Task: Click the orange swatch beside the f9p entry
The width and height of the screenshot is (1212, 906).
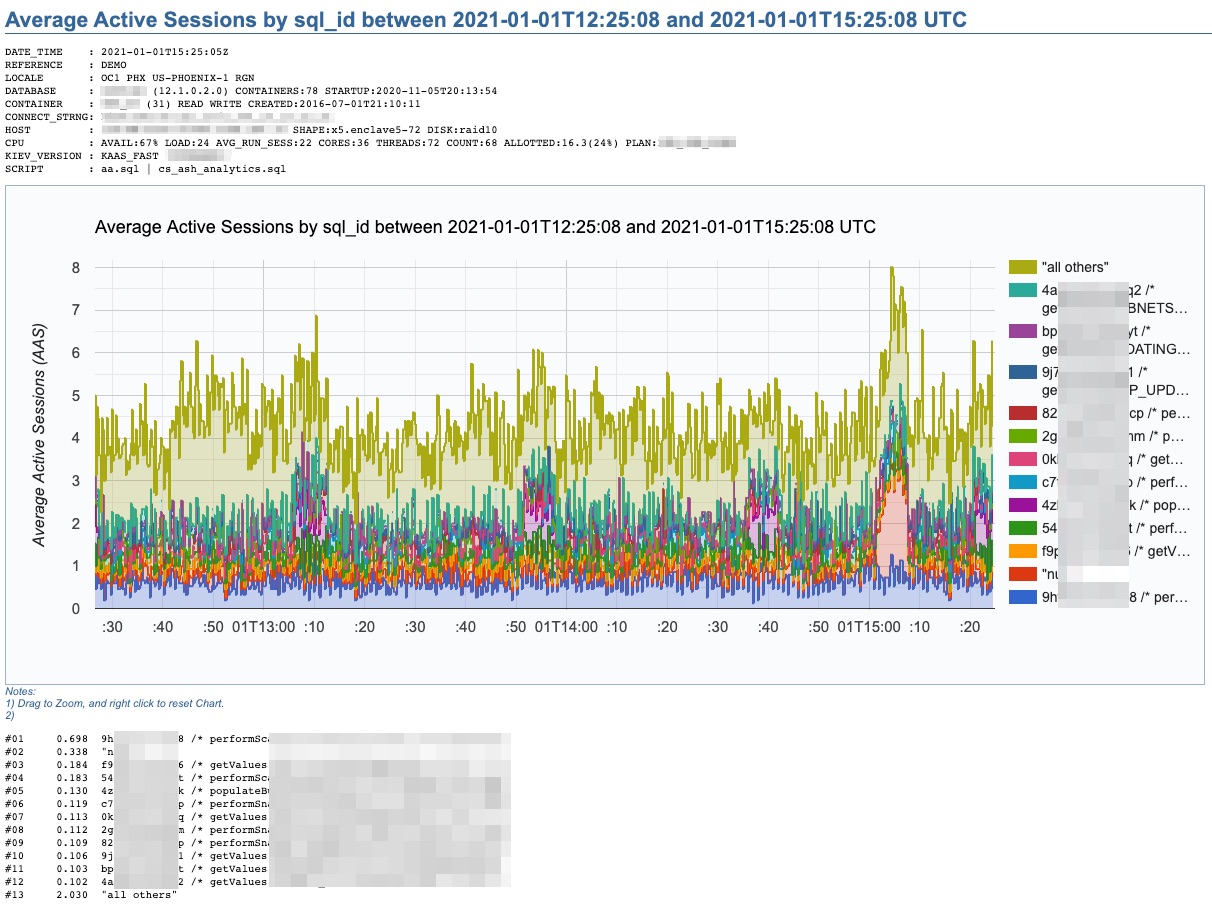Action: 1022,551
